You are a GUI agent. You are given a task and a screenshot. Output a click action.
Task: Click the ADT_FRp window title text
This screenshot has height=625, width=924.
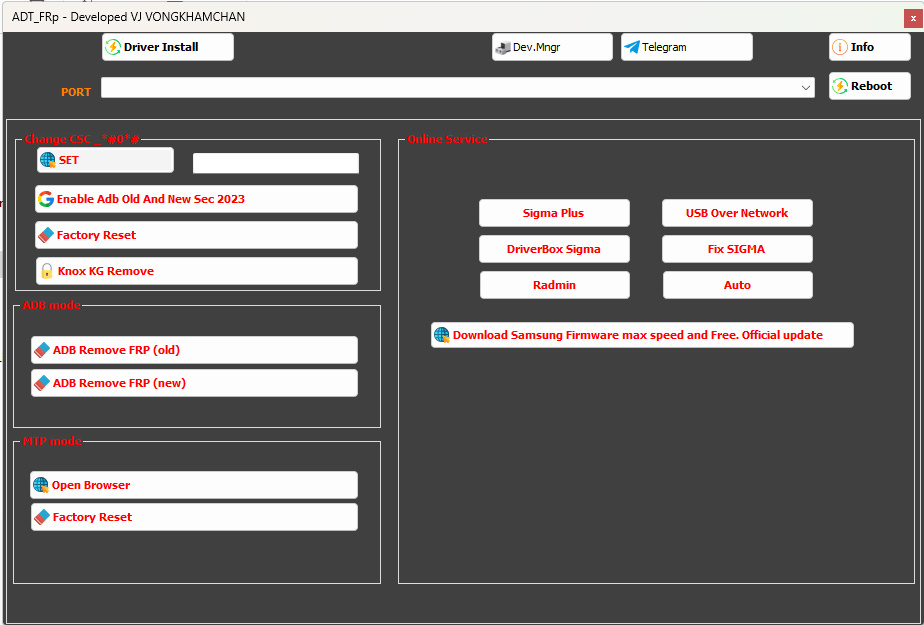(x=128, y=17)
